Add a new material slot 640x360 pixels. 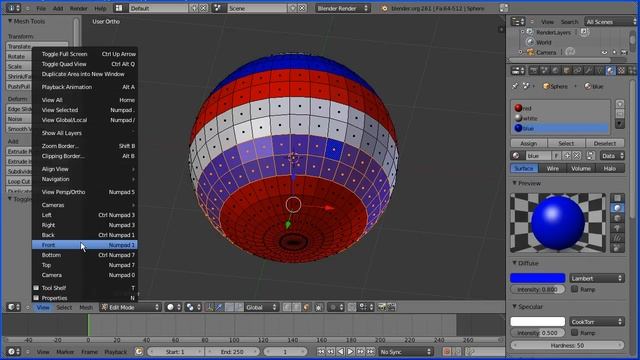click(x=620, y=104)
